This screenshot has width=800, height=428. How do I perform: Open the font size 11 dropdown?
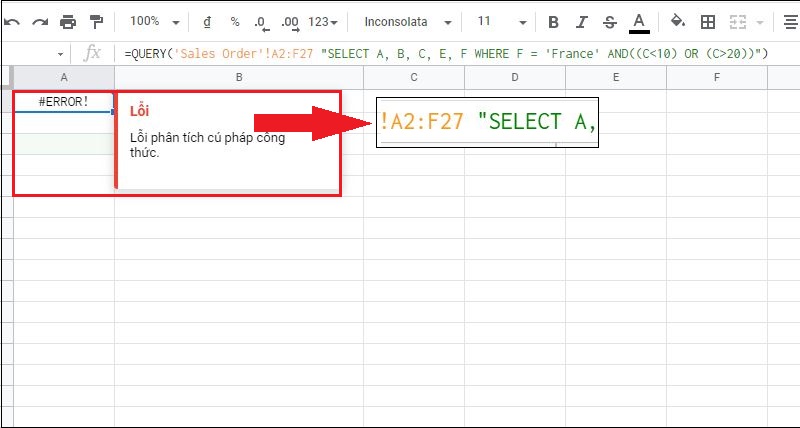point(502,22)
